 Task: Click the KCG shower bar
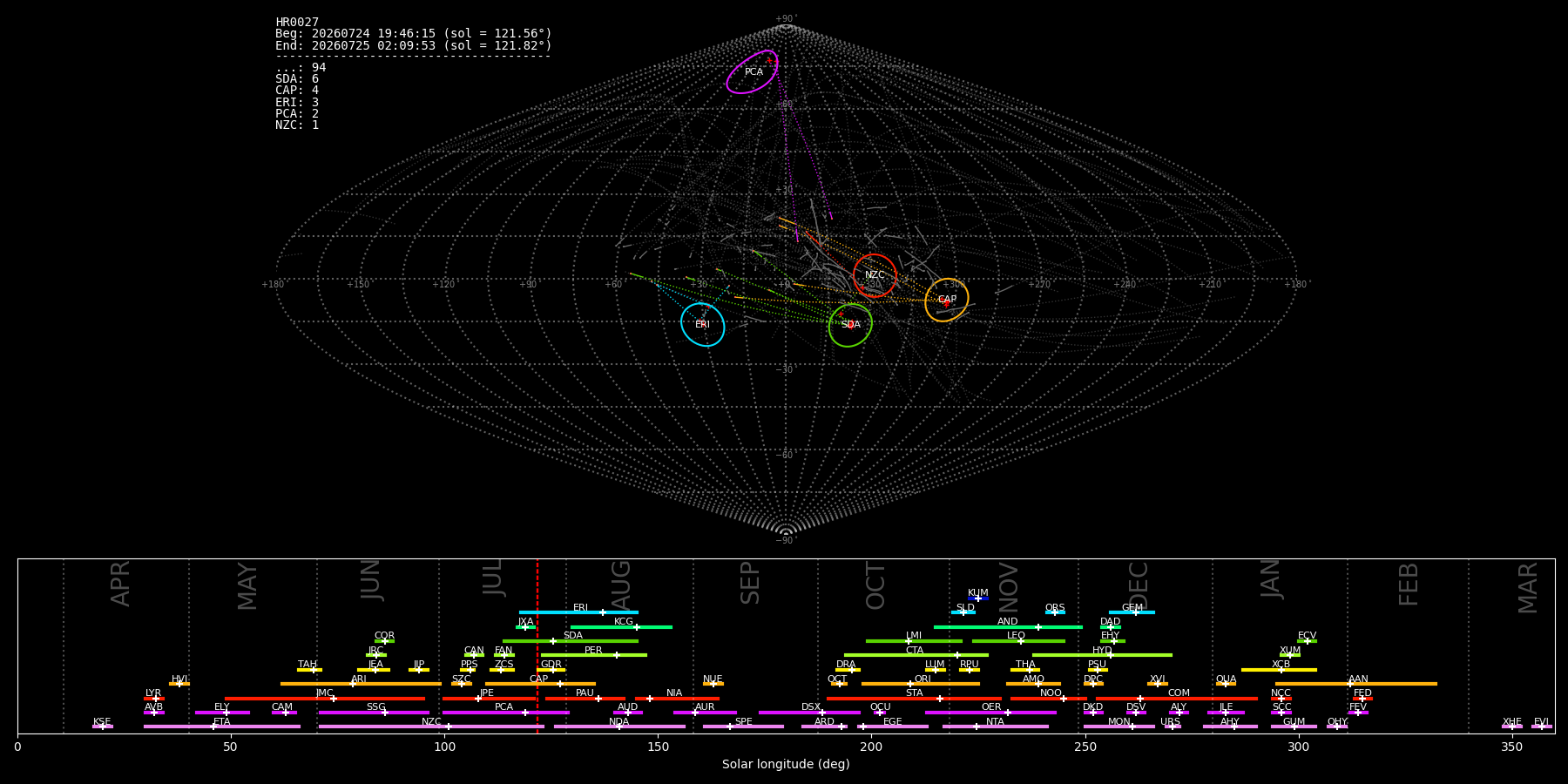pyautogui.click(x=621, y=626)
